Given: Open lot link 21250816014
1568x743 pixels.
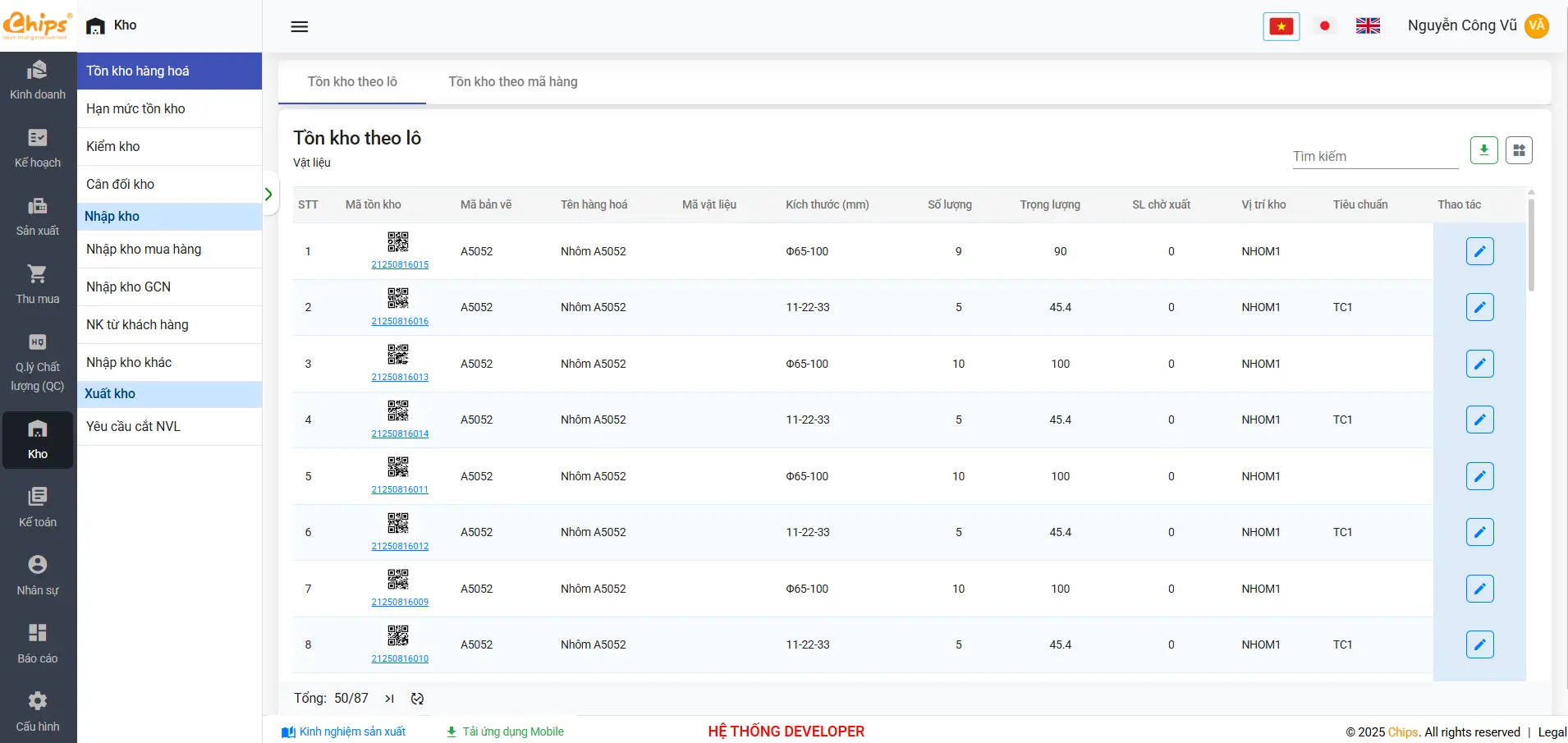Looking at the screenshot, I should [x=400, y=433].
